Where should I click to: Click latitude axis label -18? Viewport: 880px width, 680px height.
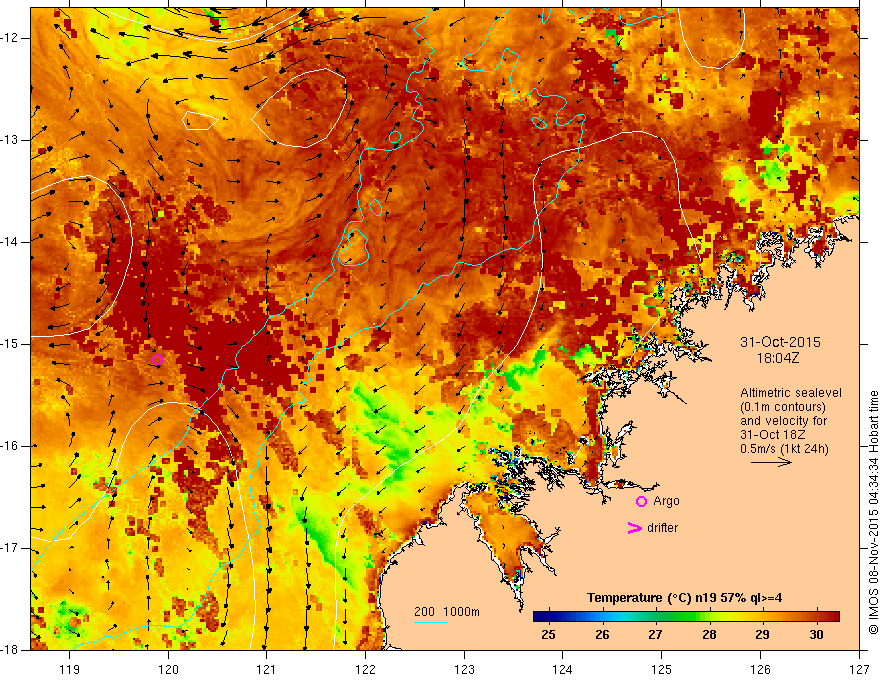tap(10, 650)
